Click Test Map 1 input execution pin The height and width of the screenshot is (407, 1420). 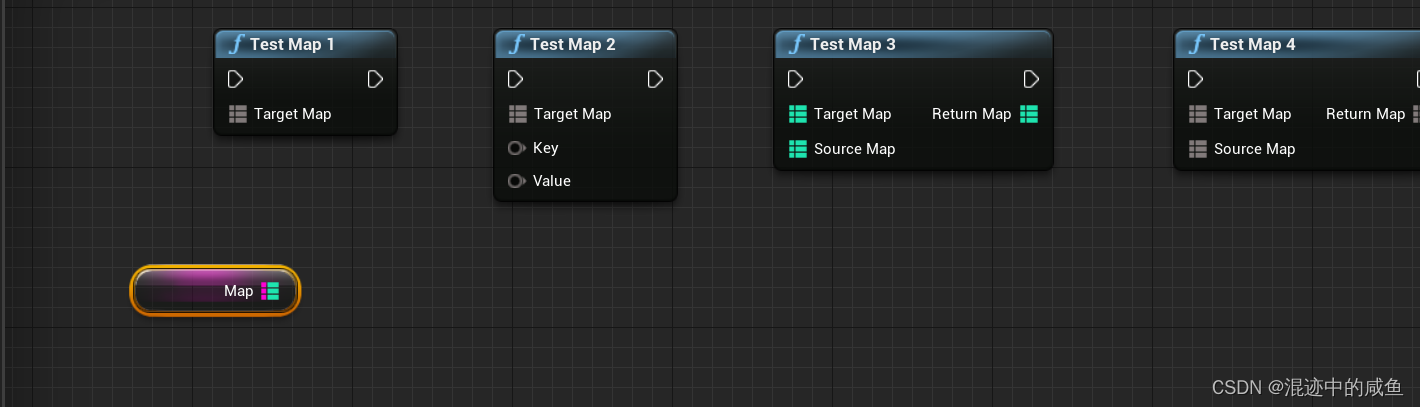(236, 79)
